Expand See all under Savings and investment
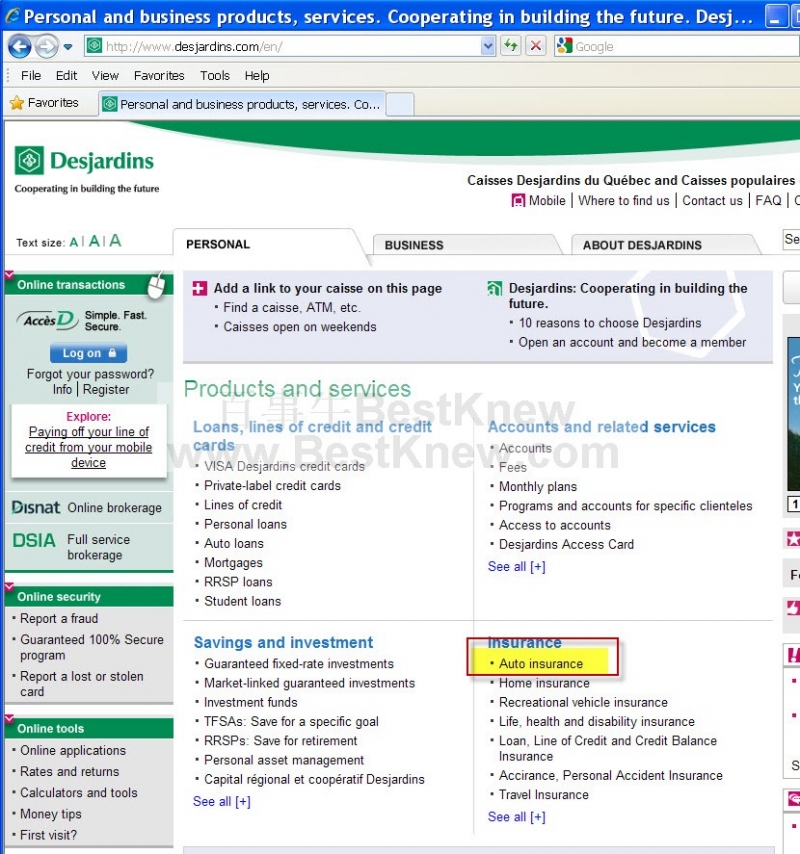The width and height of the screenshot is (800, 854). (222, 802)
